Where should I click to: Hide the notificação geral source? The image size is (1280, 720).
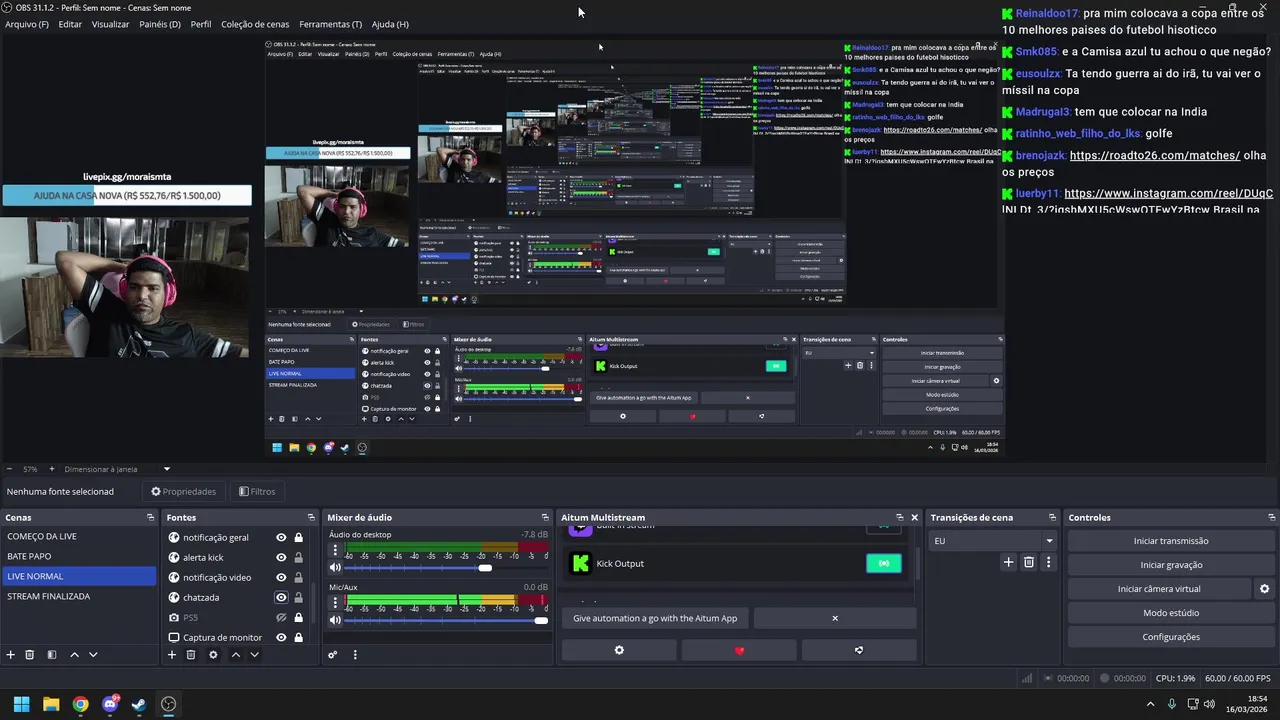[281, 537]
